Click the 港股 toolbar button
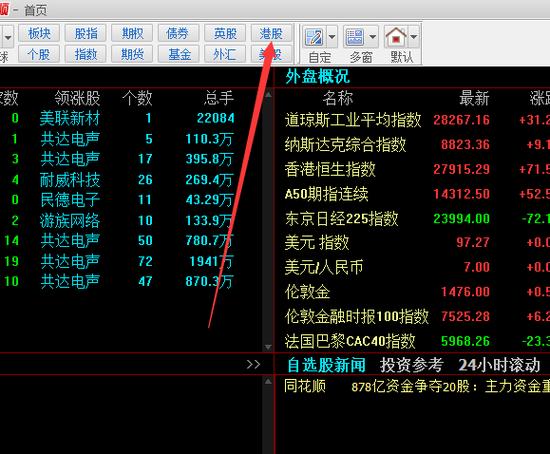550x454 pixels. tap(271, 33)
